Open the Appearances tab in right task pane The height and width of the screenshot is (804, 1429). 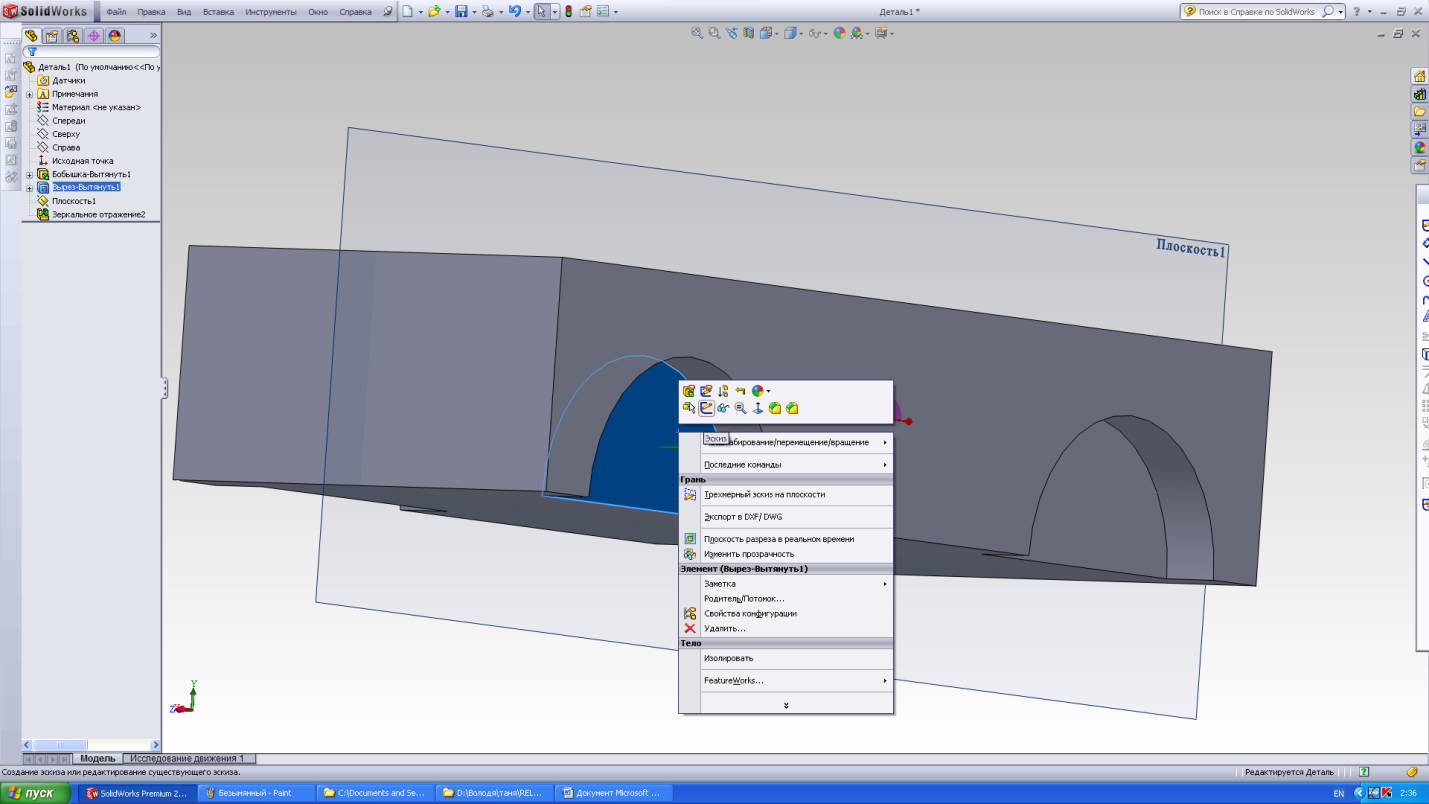1419,147
